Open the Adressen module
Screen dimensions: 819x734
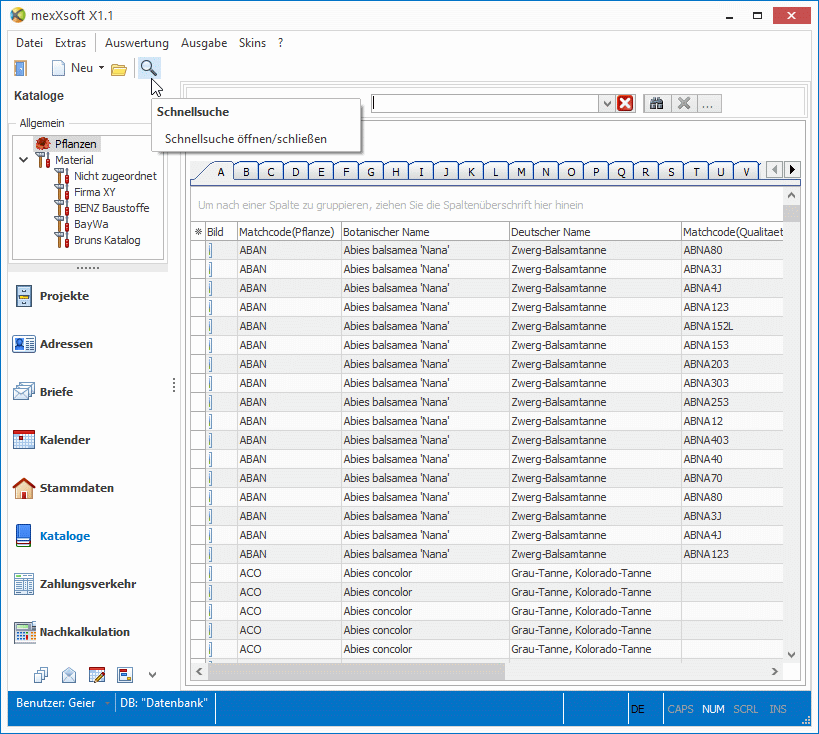pos(53,344)
